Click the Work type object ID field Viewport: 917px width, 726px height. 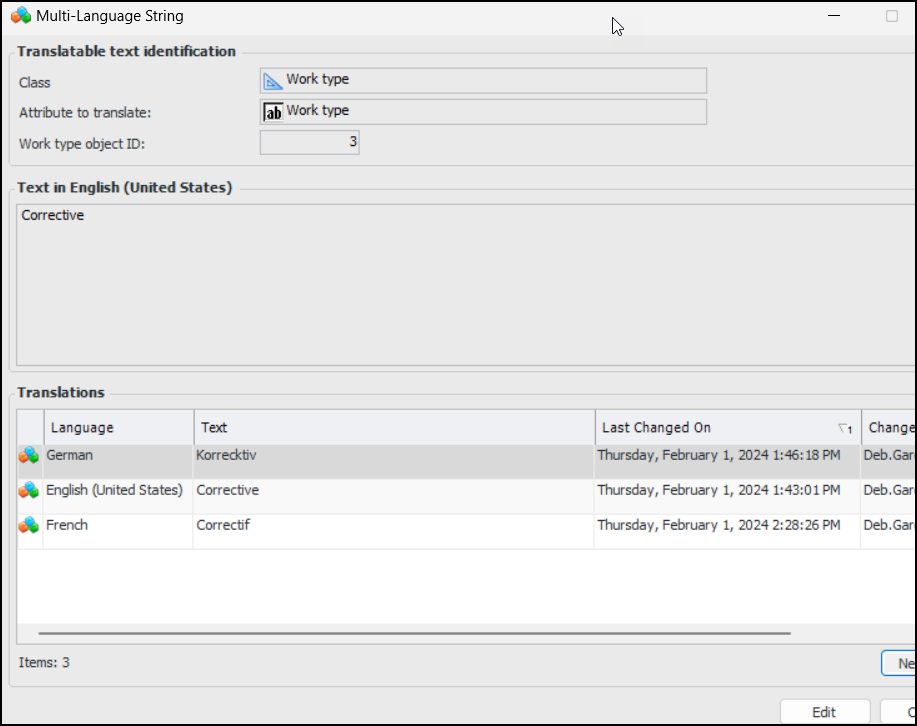(309, 143)
